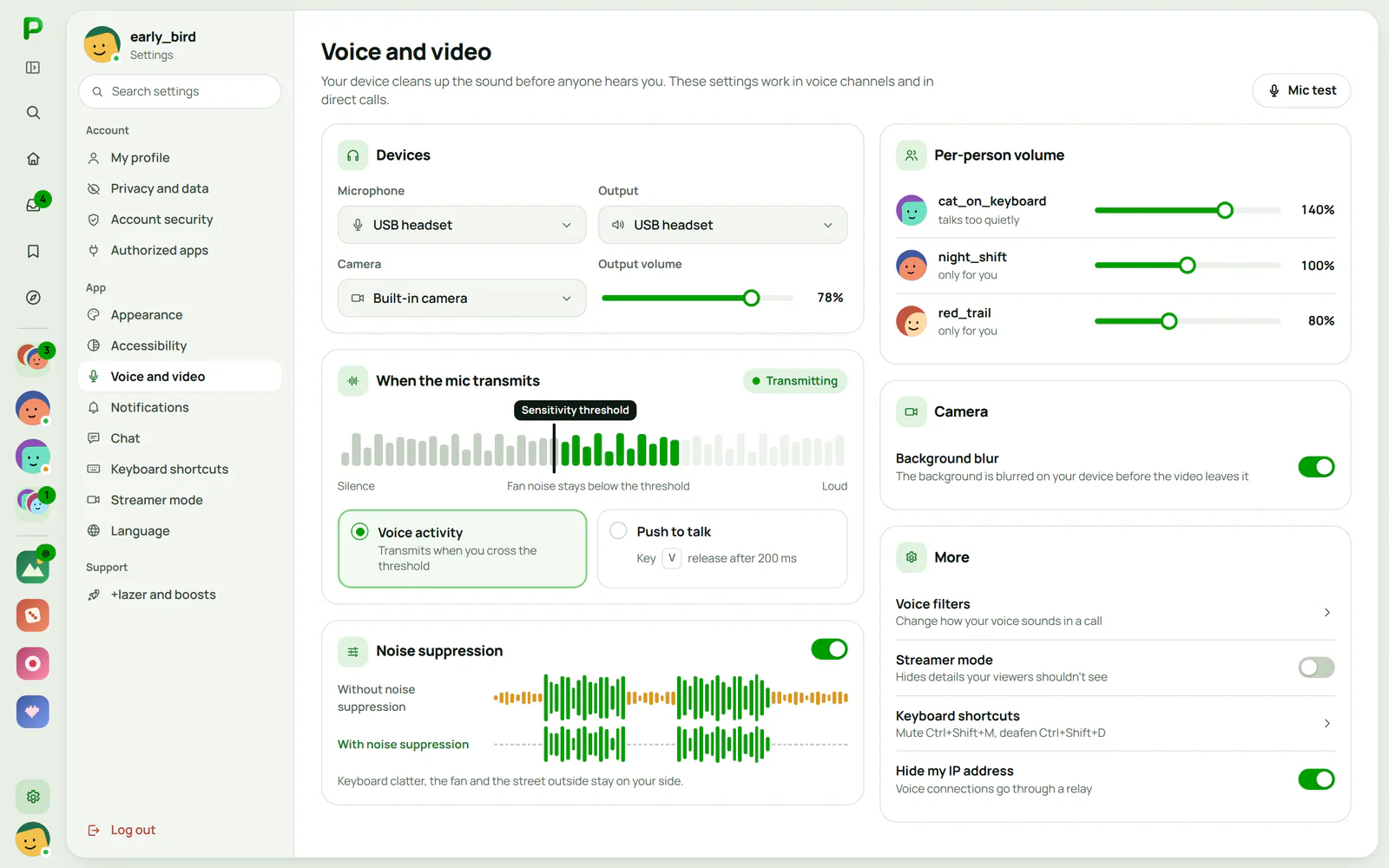This screenshot has width=1389, height=868.
Task: Toggle the sidebar panel icon
Action: pos(33,68)
